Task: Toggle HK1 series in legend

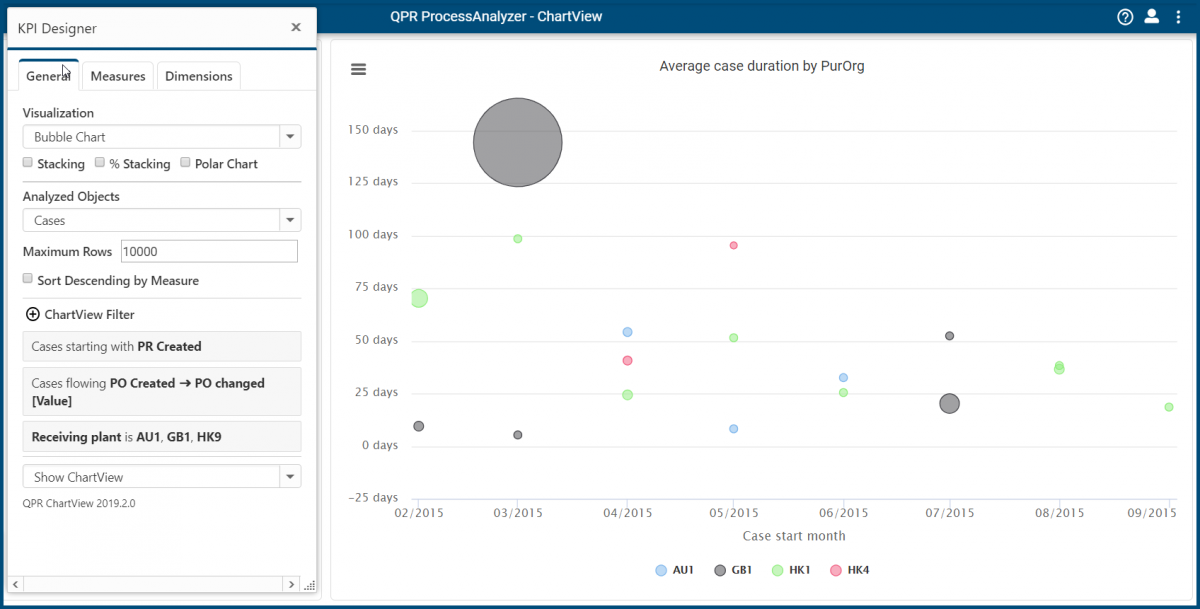Action: (791, 570)
